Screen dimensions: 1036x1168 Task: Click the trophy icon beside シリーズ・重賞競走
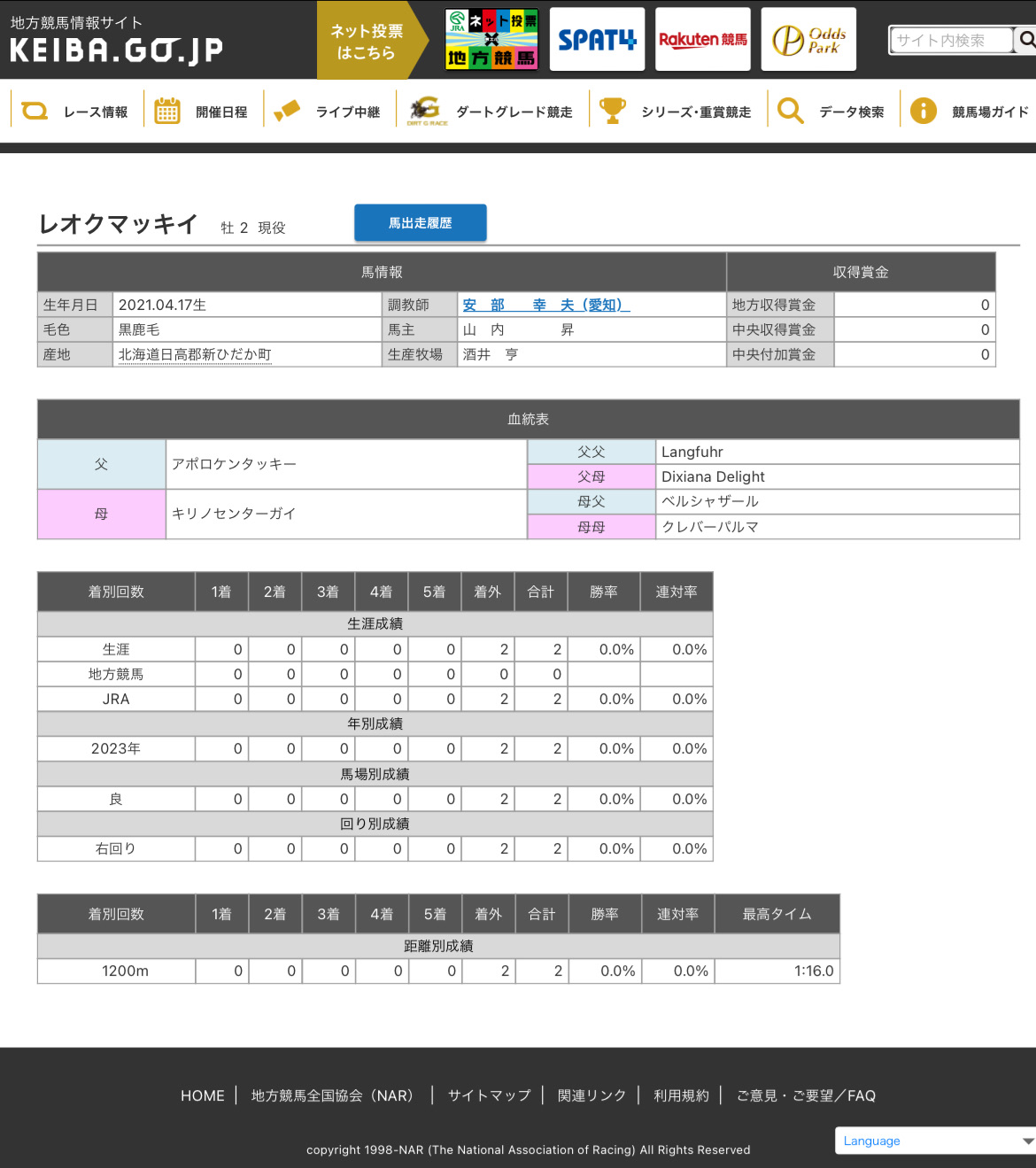612,112
